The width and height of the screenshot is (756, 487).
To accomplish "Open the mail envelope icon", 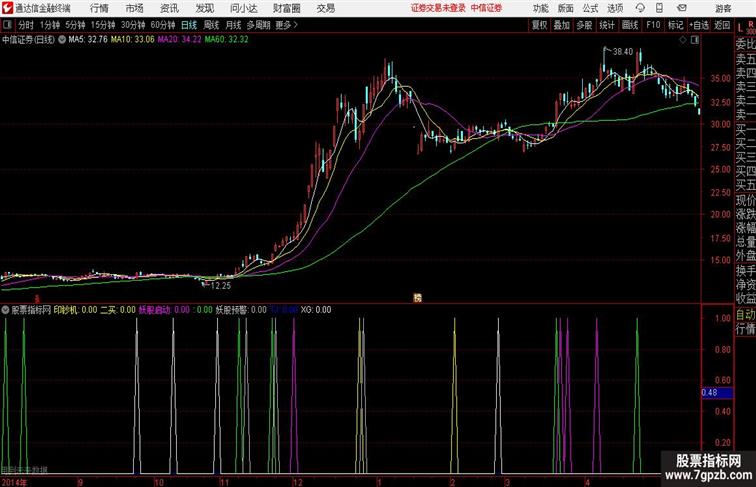I will tap(682, 8).
